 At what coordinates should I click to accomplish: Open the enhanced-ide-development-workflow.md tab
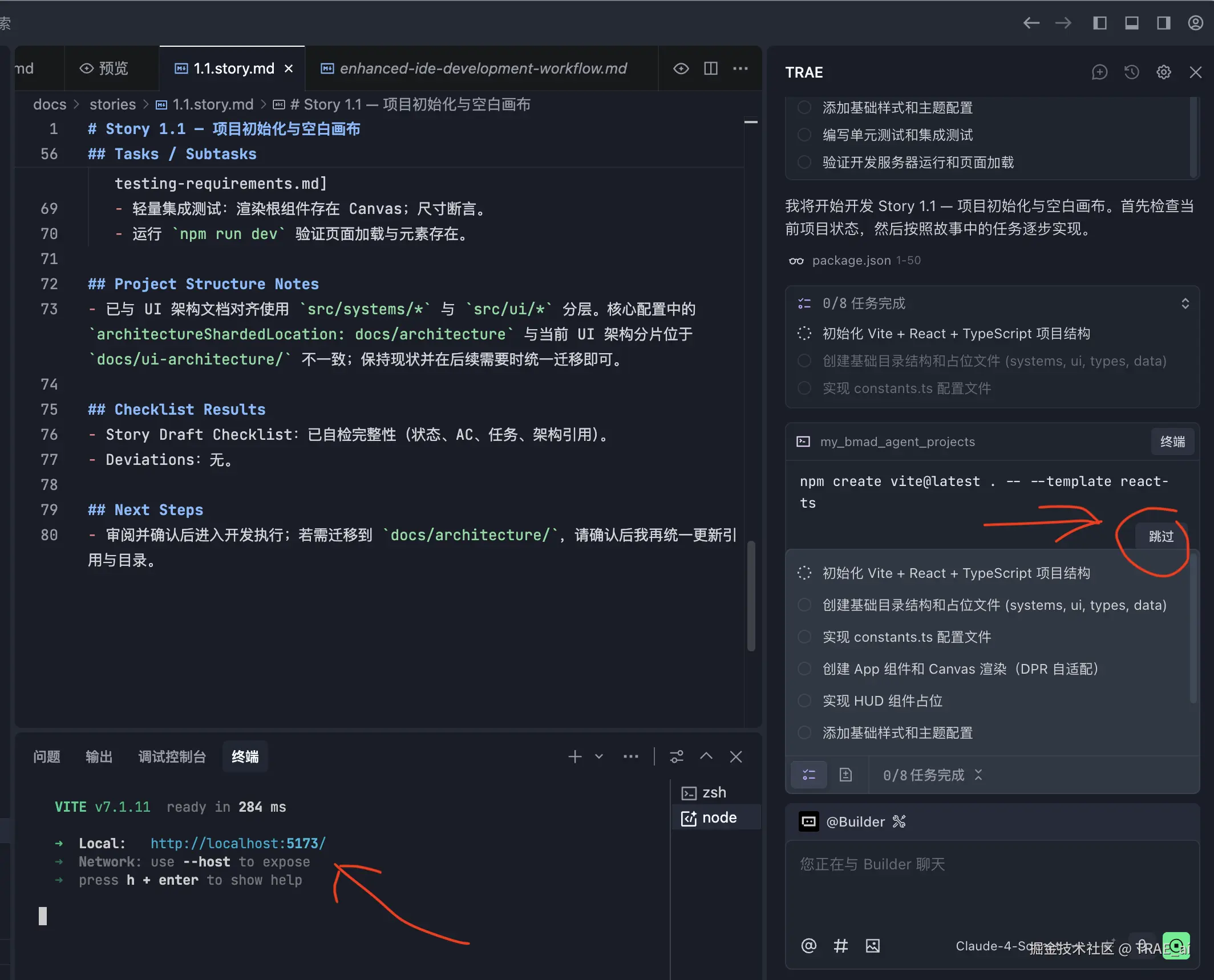point(483,68)
